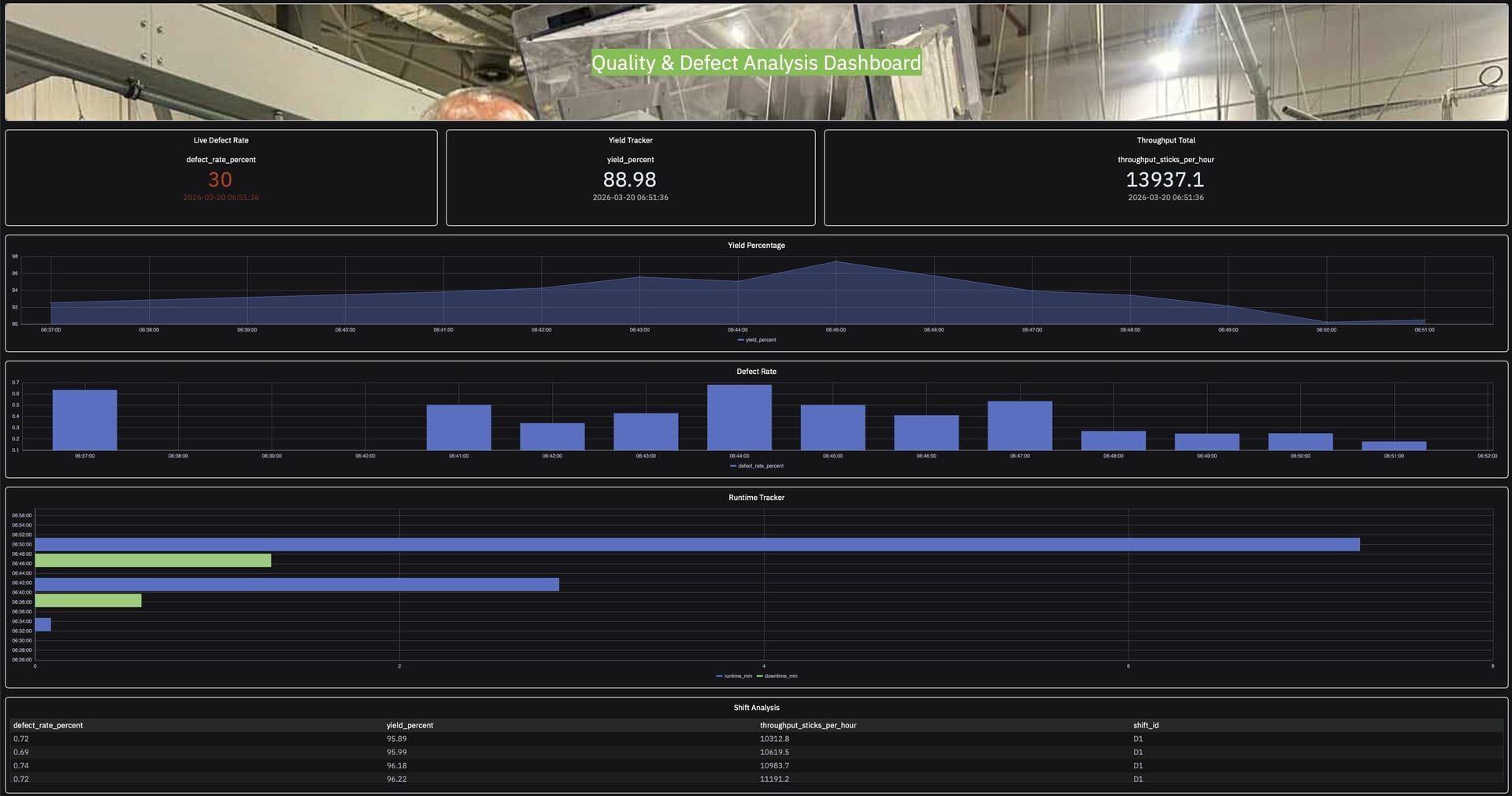This screenshot has width=1512, height=796.
Task: Click throughput_sticks_per_hour table column header
Action: (x=808, y=725)
